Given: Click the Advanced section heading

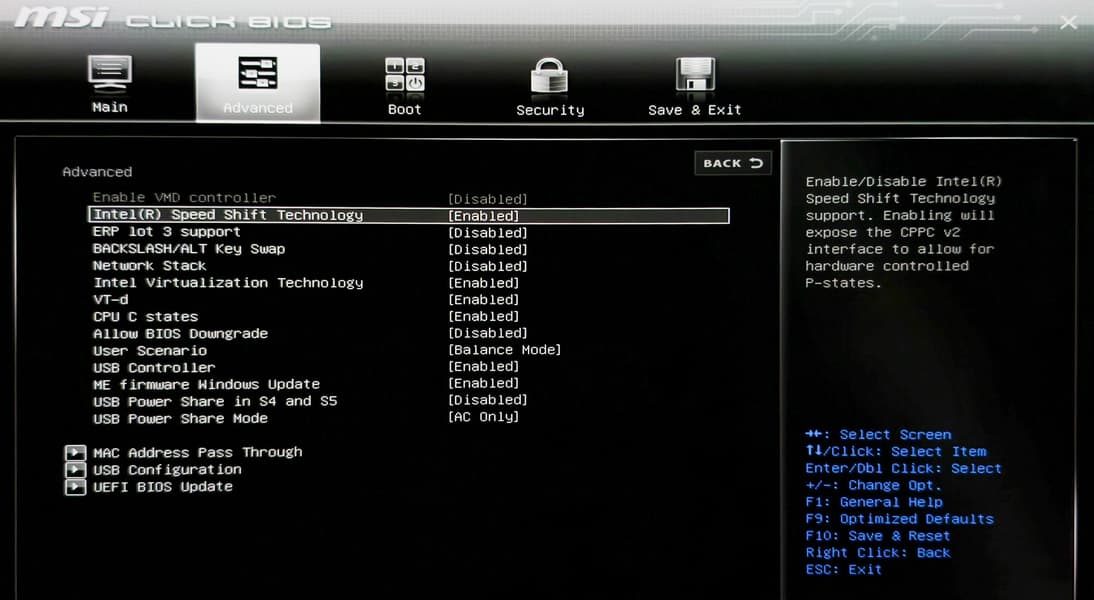Looking at the screenshot, I should click(97, 172).
